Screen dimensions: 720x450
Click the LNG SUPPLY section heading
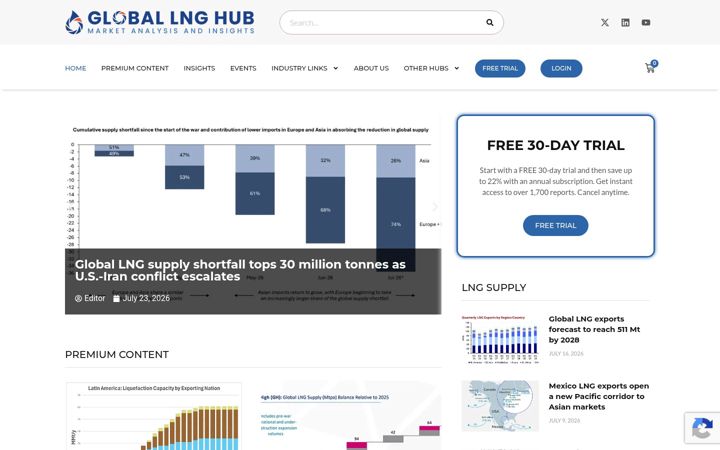pyautogui.click(x=494, y=287)
